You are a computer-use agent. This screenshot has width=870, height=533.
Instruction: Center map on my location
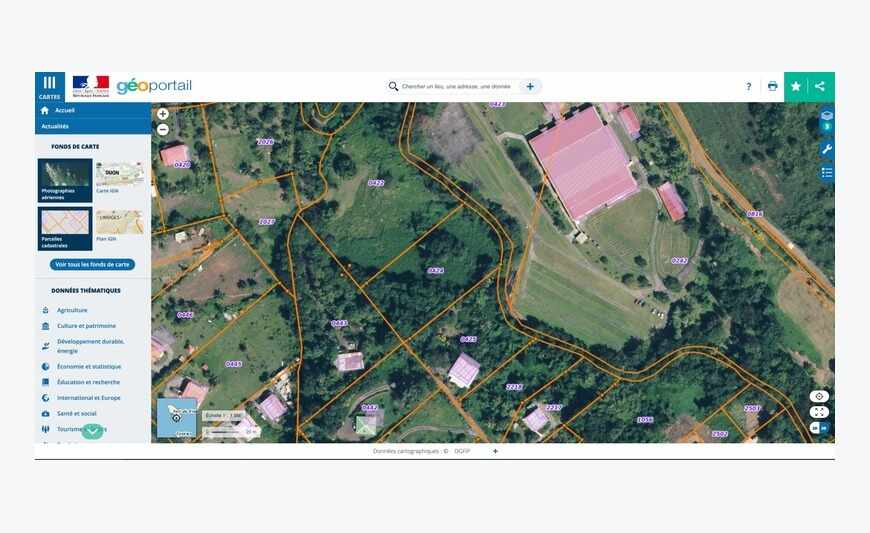tap(819, 396)
